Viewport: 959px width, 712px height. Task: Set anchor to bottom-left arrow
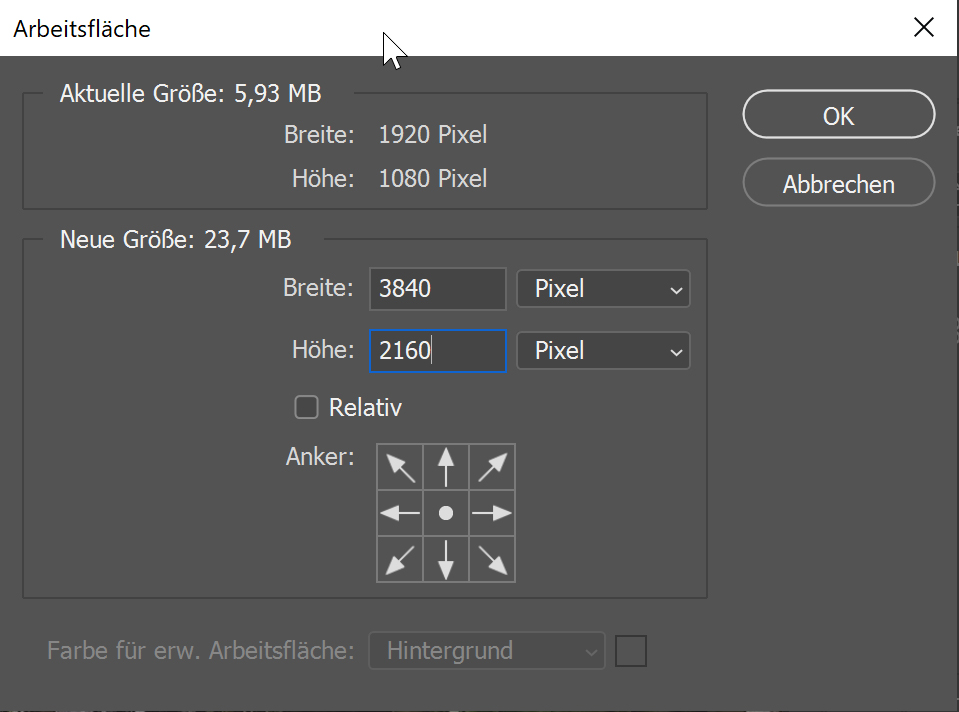pyautogui.click(x=400, y=559)
